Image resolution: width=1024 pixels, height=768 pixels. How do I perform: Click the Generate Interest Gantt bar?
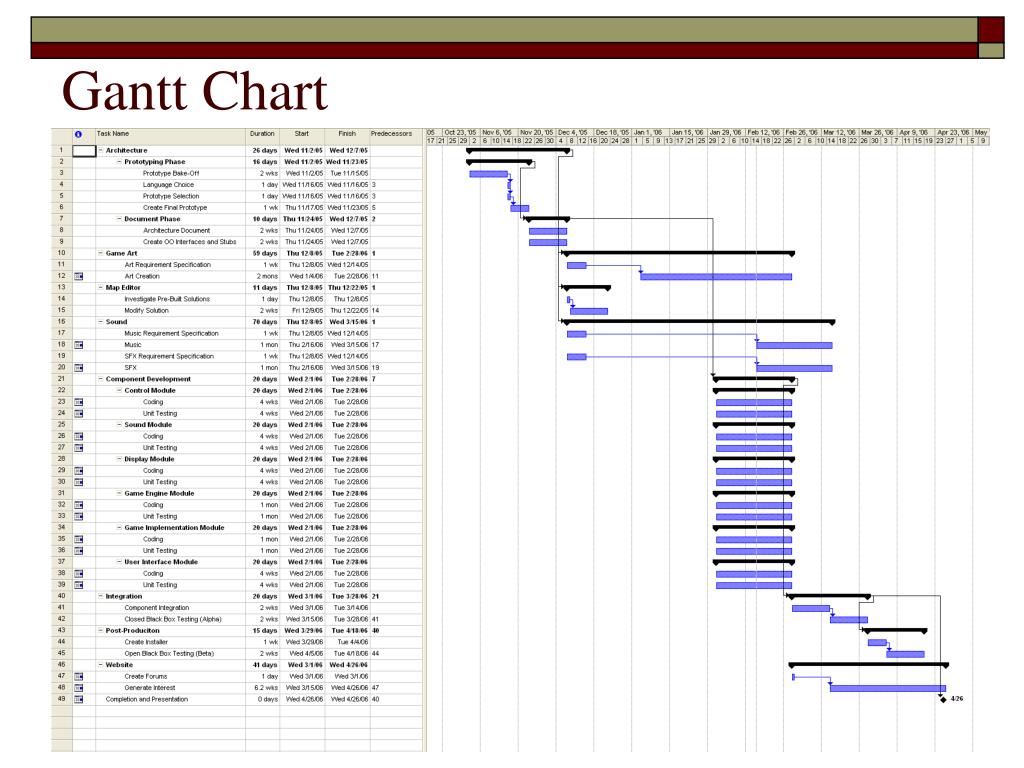(x=888, y=688)
